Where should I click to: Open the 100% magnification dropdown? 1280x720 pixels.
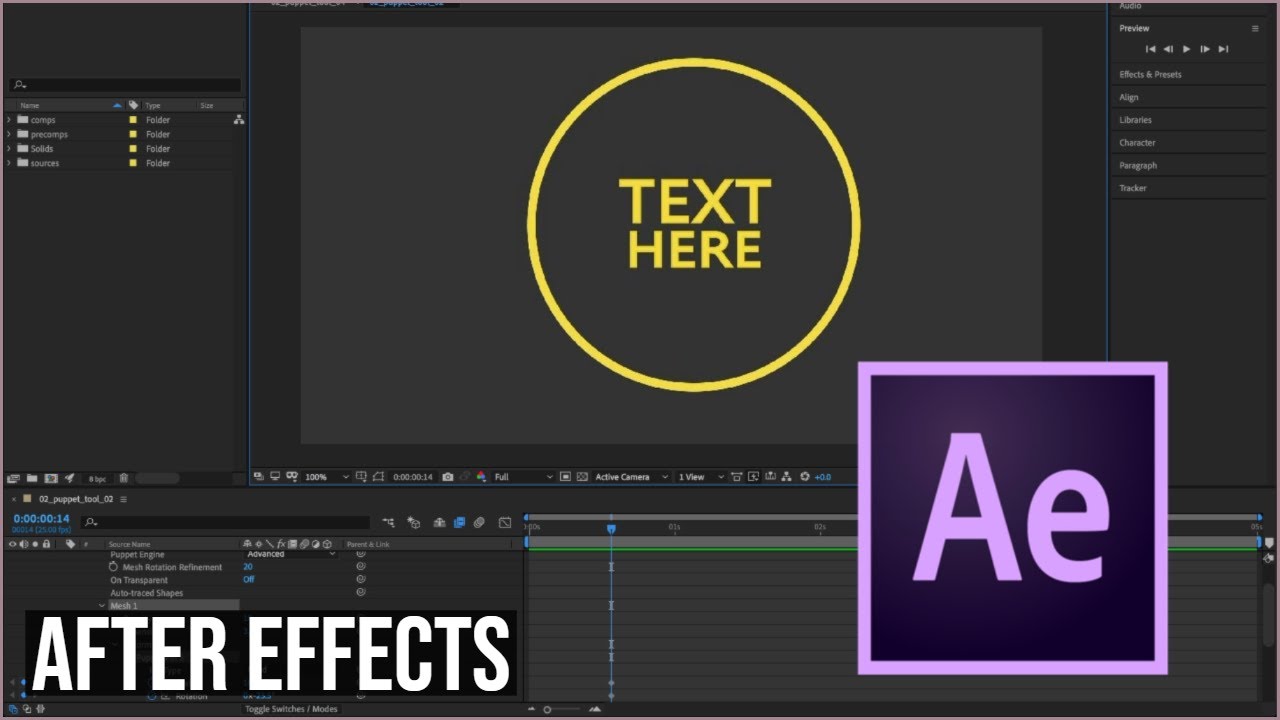click(327, 477)
